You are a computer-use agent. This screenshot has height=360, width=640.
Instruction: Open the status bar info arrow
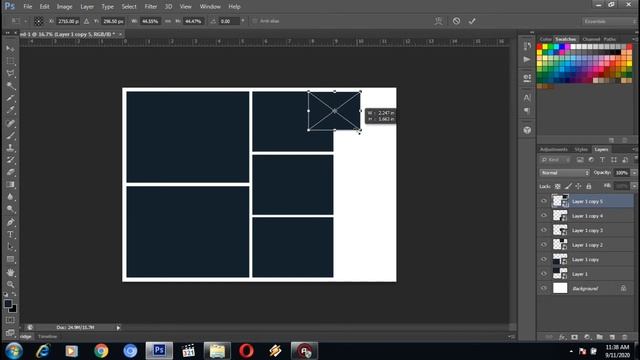coord(118,327)
